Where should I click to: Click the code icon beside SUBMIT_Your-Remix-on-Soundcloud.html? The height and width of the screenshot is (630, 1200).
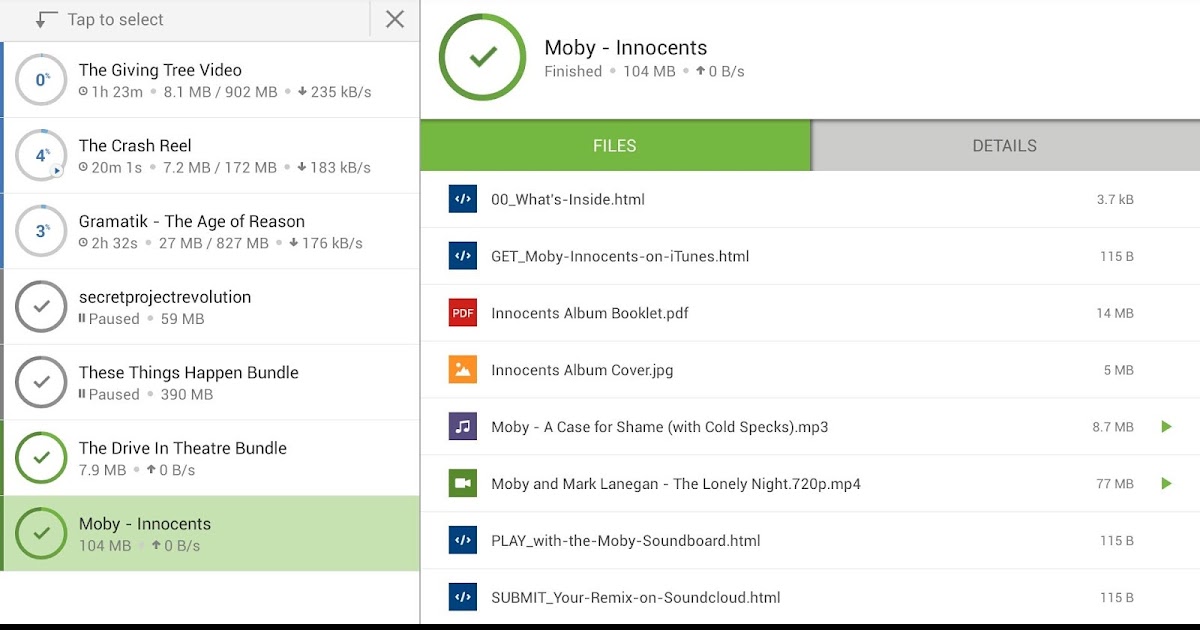[x=462, y=596]
